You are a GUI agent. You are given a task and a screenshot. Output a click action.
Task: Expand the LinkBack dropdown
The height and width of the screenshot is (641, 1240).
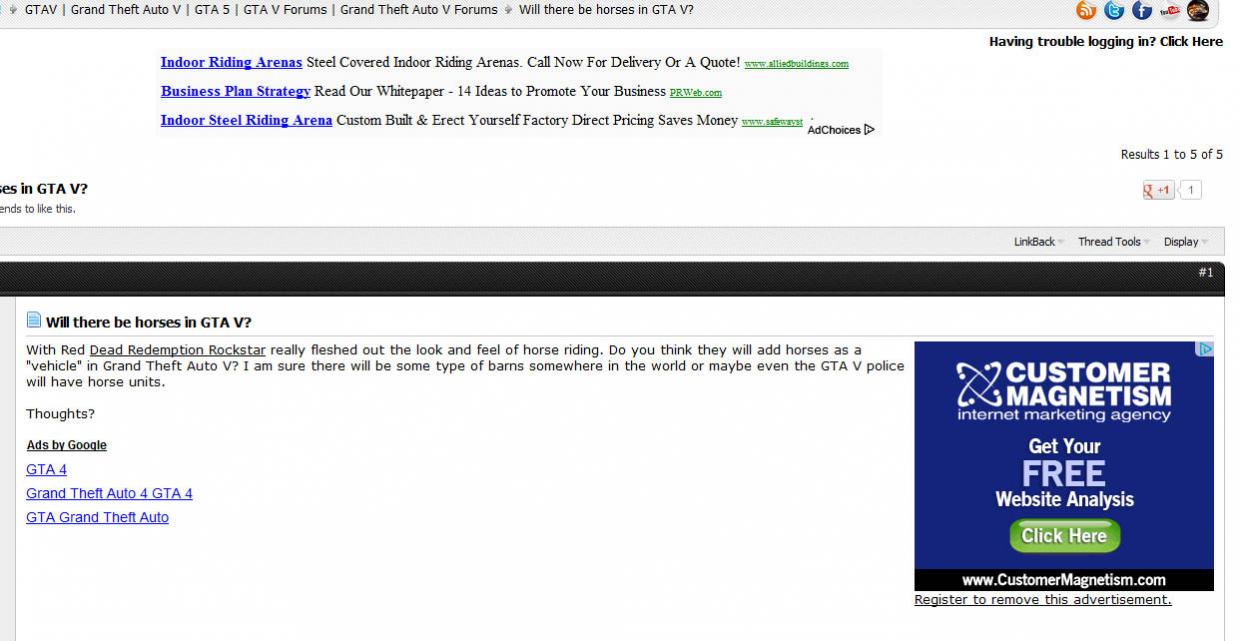coord(1034,242)
